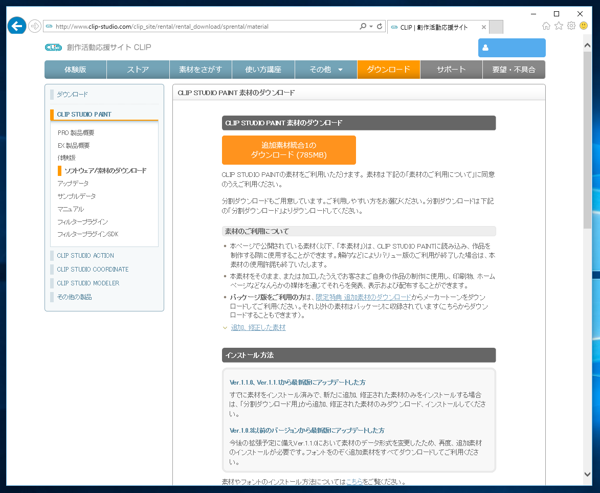Open 体験版 link in sidebar

[x=67, y=158]
